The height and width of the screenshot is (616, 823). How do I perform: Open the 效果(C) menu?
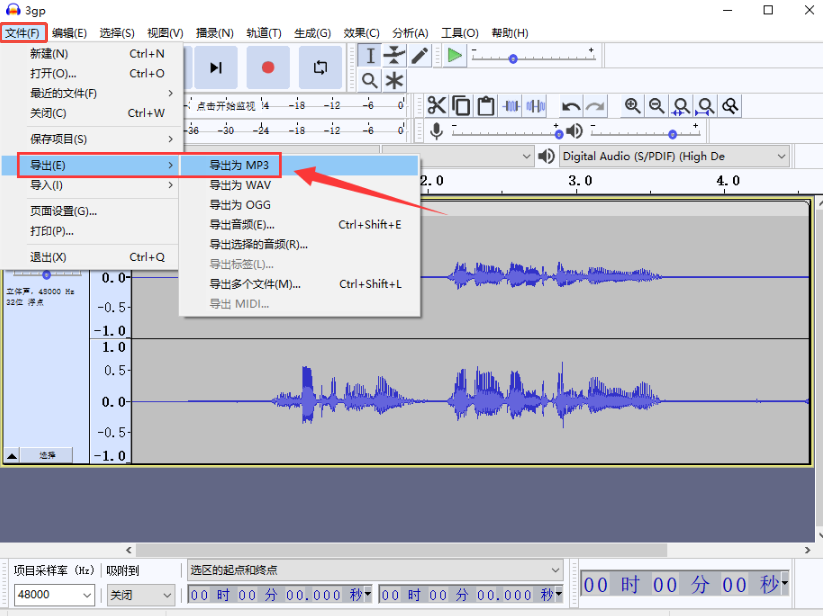(x=362, y=33)
